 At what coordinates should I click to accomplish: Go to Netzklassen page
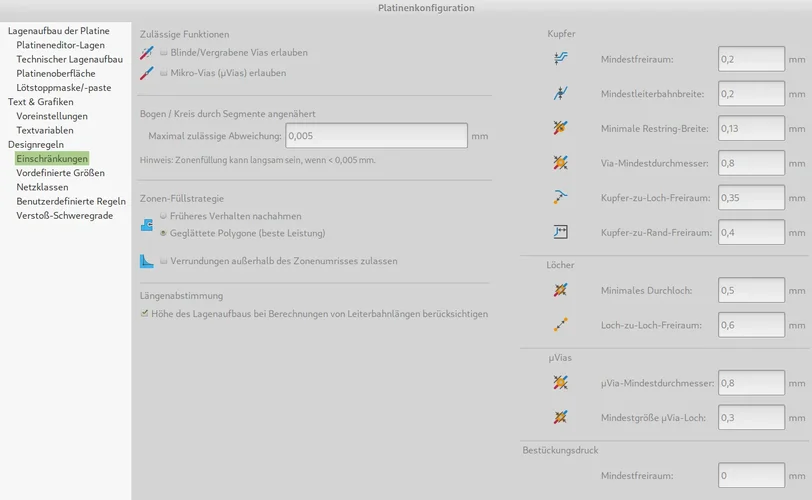coord(42,187)
